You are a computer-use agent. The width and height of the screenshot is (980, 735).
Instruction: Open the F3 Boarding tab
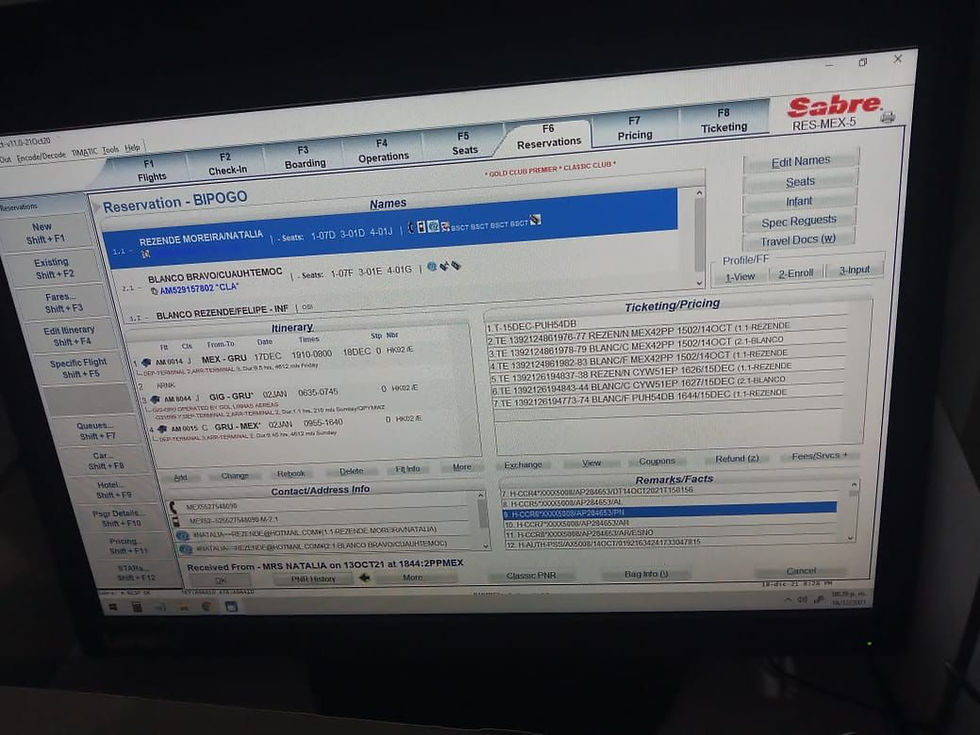click(x=304, y=157)
